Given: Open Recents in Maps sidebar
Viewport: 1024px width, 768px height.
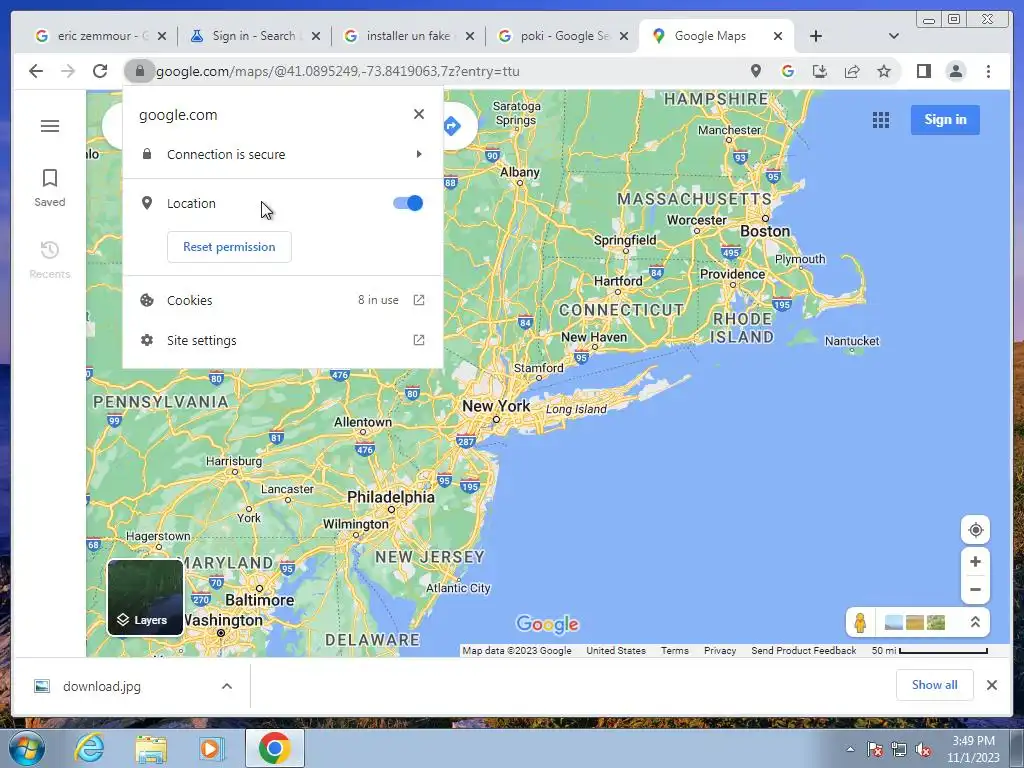Looking at the screenshot, I should coord(50,259).
